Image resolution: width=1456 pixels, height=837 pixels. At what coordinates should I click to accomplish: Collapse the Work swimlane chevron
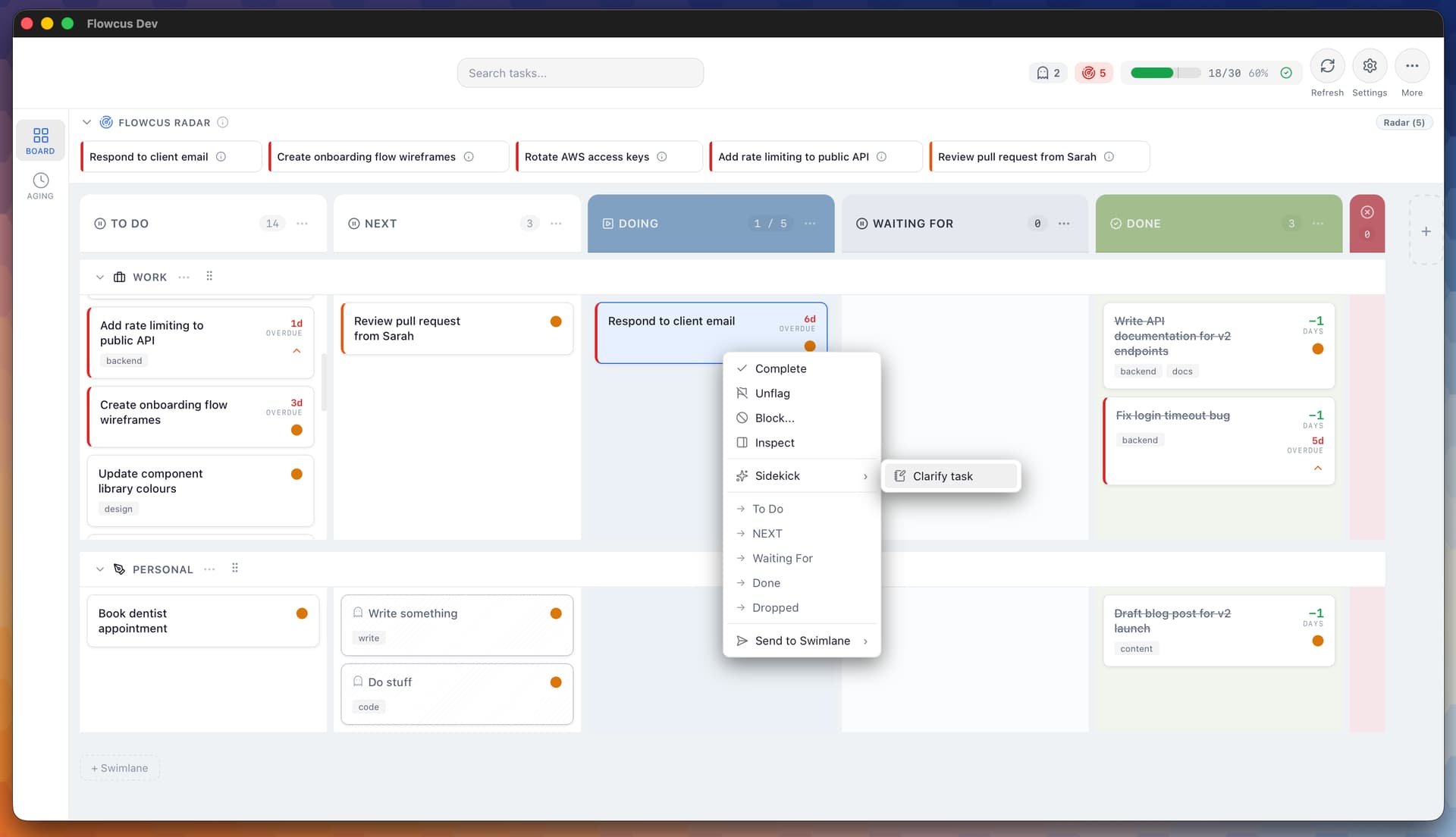100,277
